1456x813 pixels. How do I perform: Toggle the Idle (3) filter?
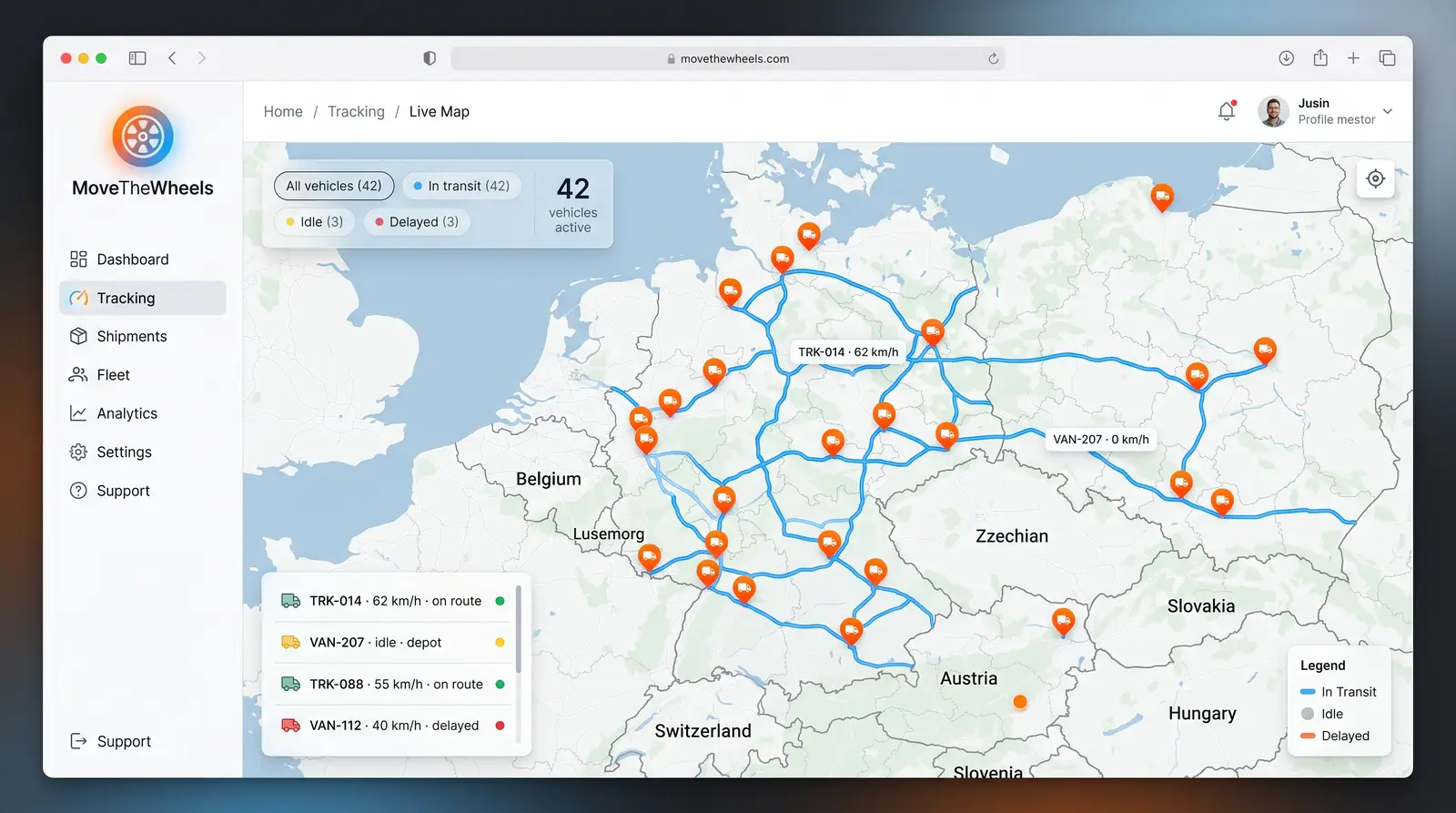(x=314, y=221)
